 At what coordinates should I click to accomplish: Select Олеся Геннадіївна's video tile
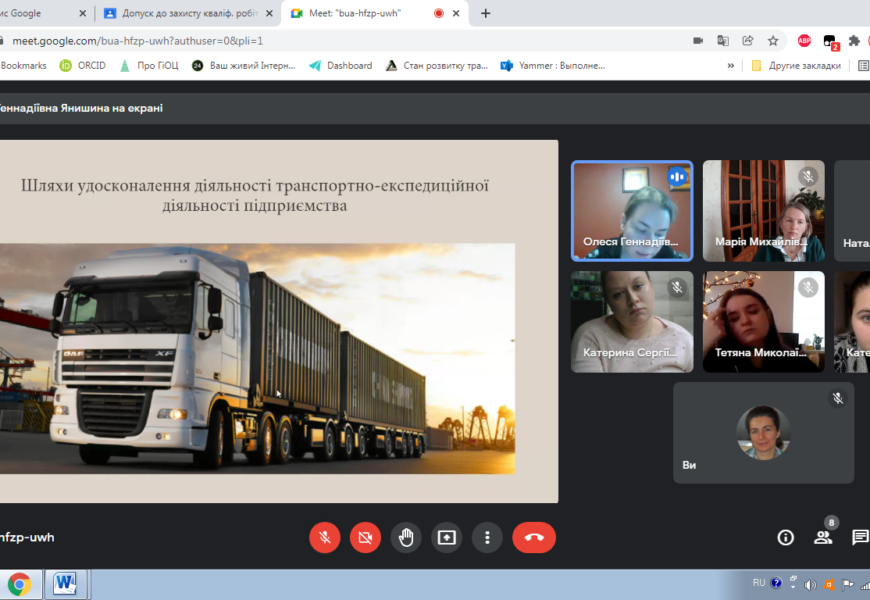[x=631, y=210]
